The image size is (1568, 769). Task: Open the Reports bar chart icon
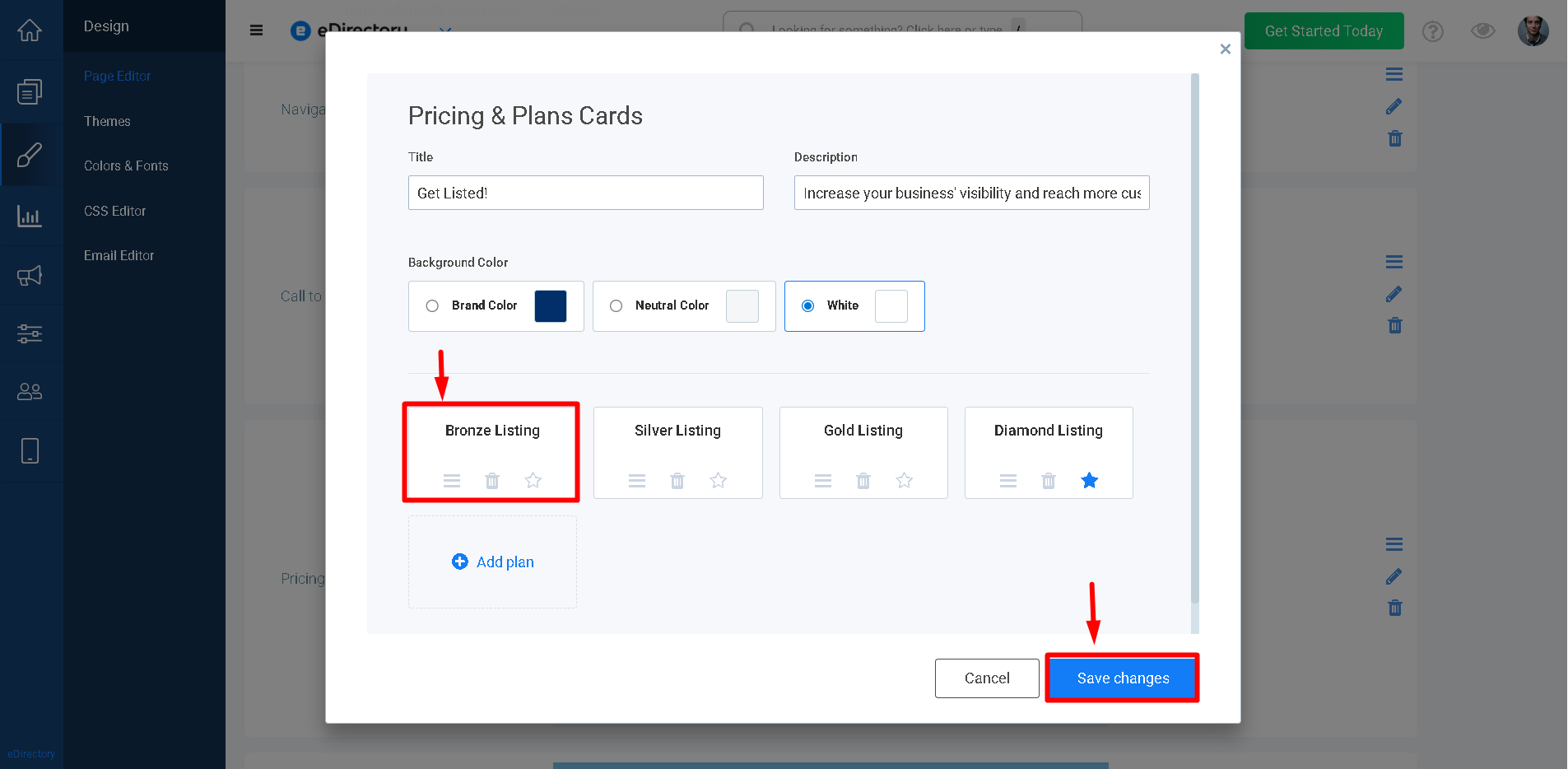(x=30, y=216)
